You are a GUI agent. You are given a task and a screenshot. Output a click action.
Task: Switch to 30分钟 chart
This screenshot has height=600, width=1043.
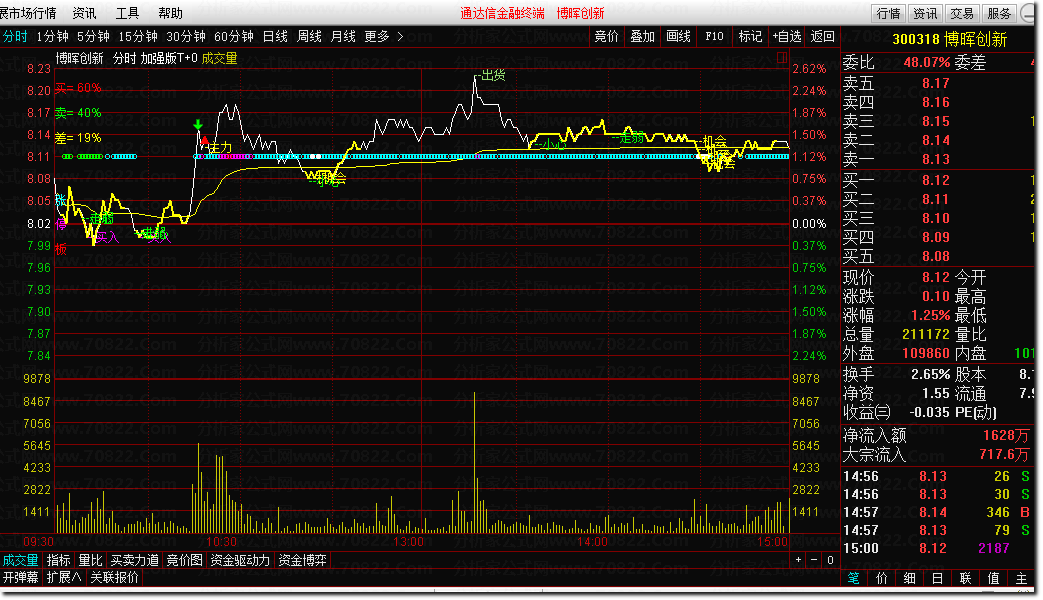tap(186, 37)
